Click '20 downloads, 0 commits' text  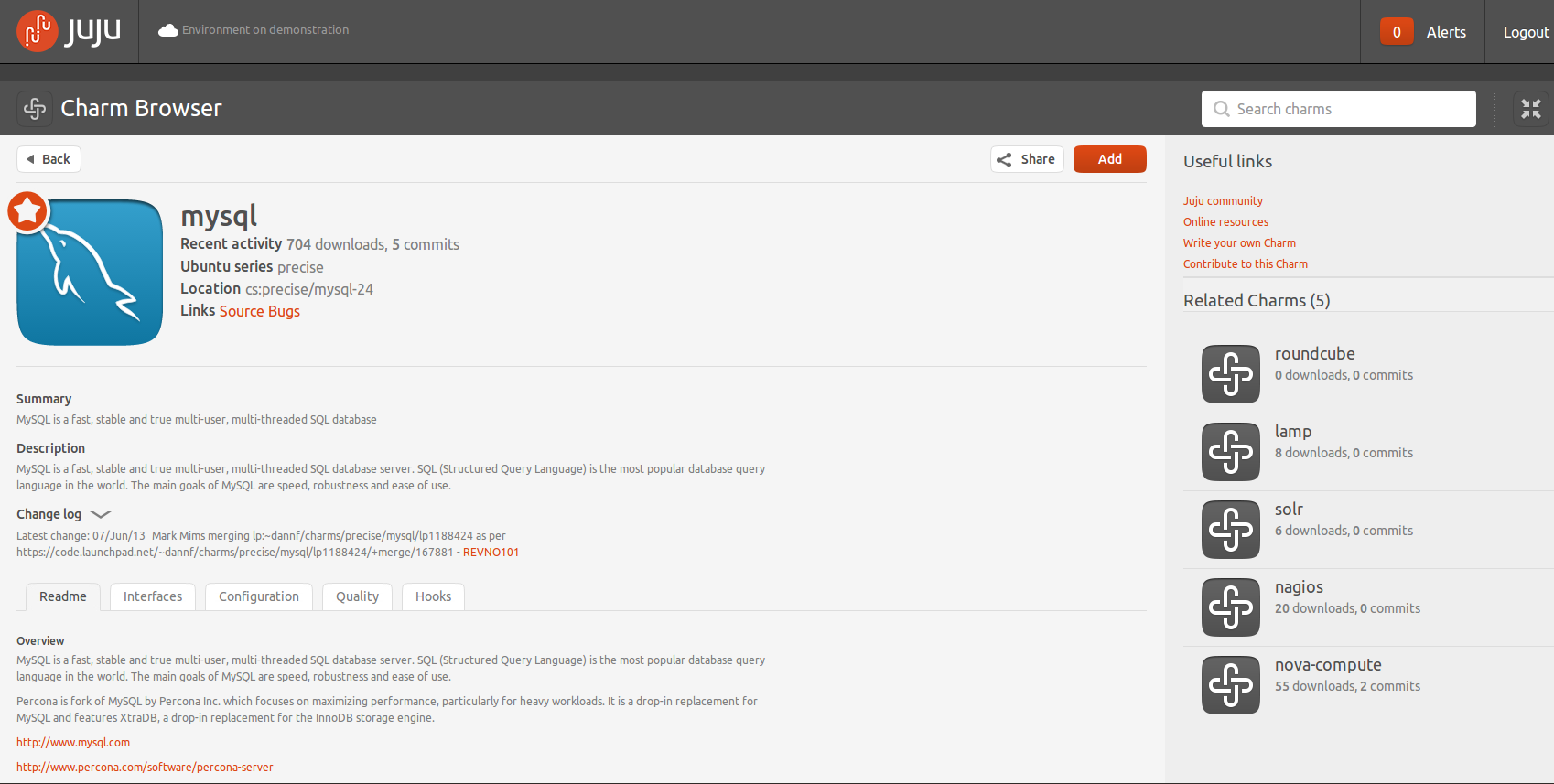coord(1347,608)
